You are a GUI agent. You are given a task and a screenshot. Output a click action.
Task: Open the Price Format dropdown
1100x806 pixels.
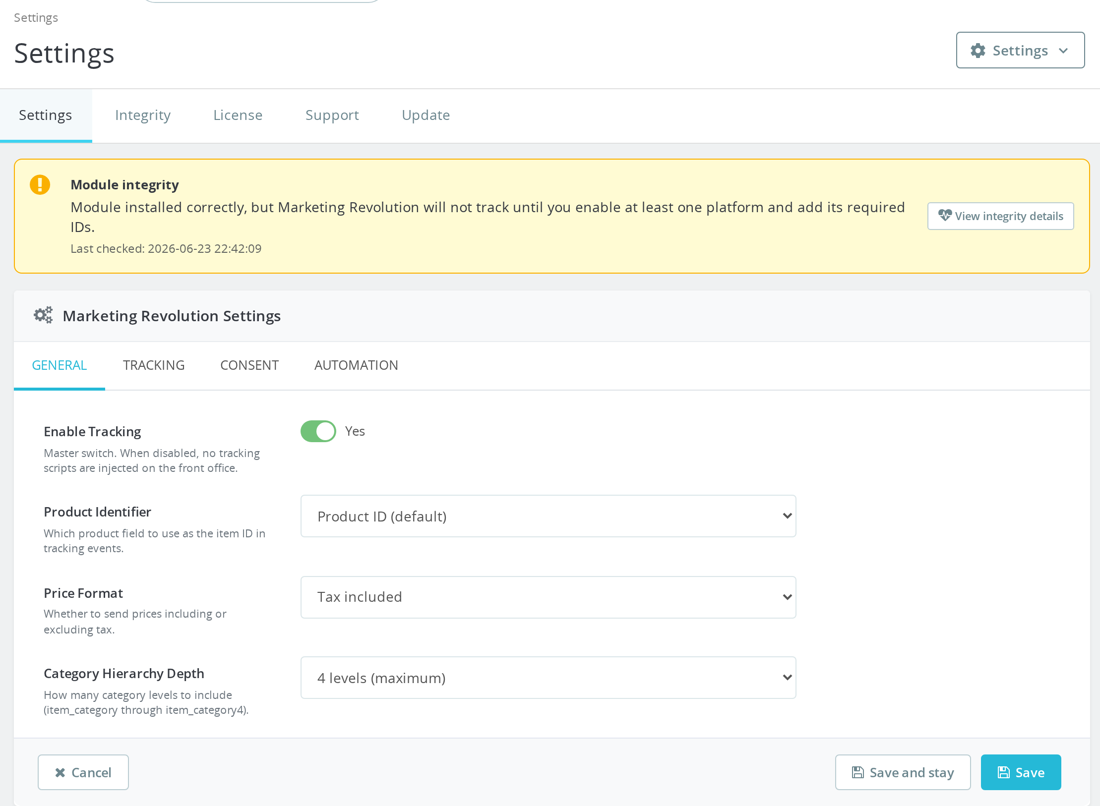[x=548, y=597]
